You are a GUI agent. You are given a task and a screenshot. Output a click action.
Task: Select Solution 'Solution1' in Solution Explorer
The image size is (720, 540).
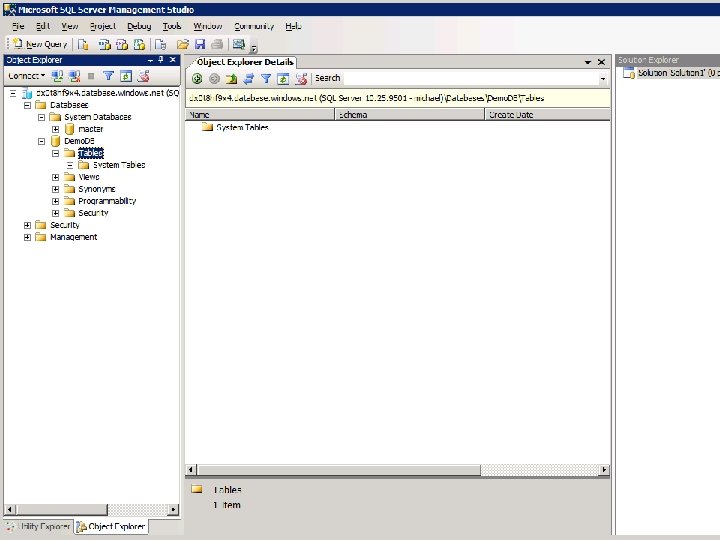(671, 73)
